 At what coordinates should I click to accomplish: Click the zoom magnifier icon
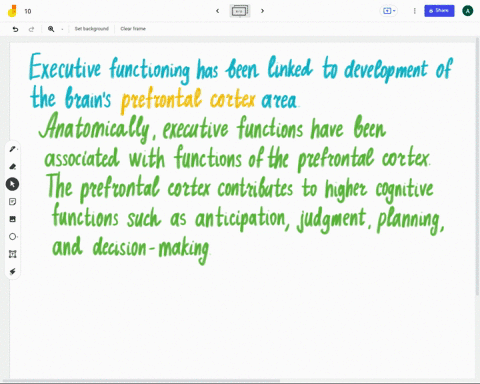51,29
